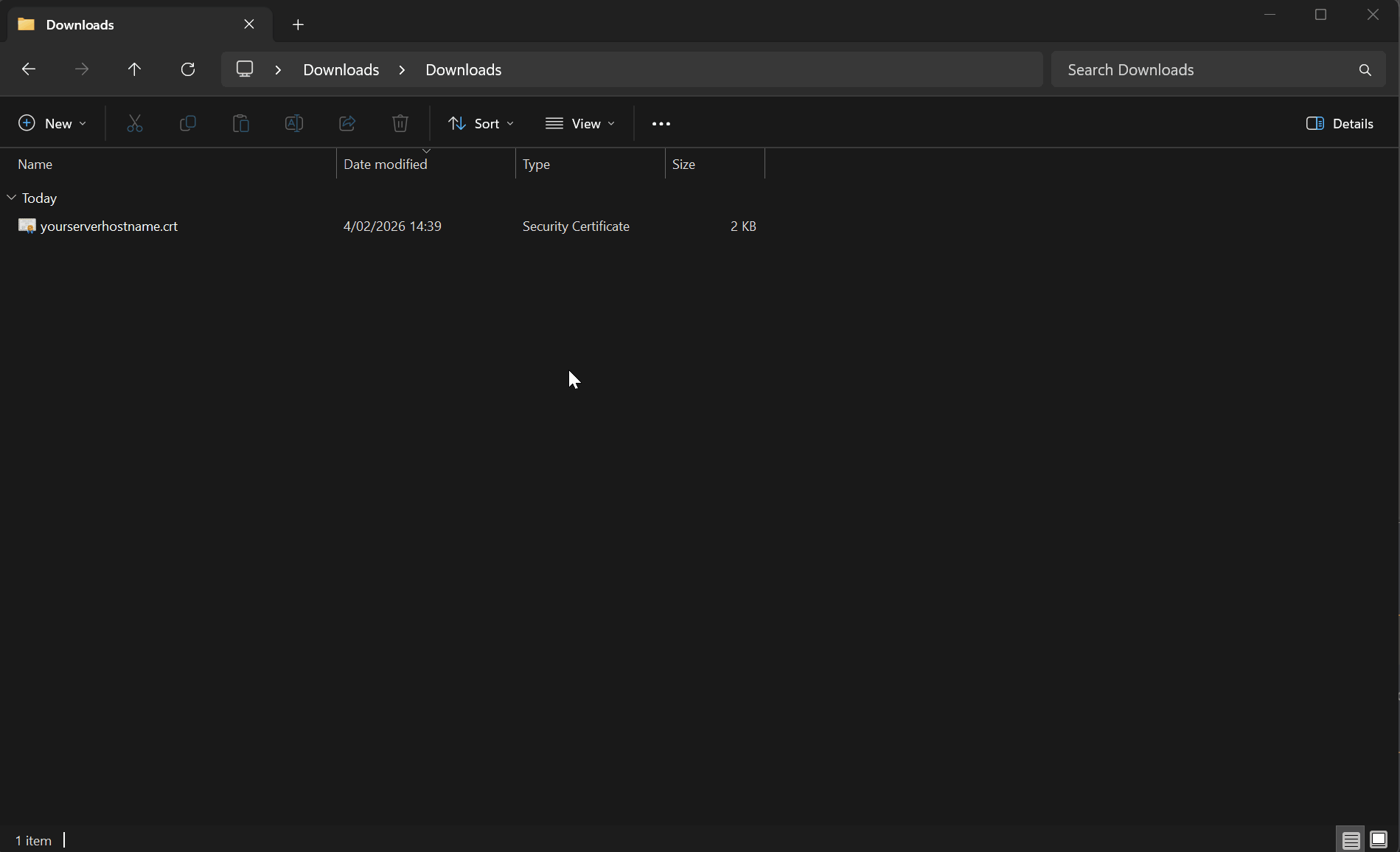The image size is (1400, 852).
Task: Click the Paste clipboard icon
Action: (x=241, y=123)
